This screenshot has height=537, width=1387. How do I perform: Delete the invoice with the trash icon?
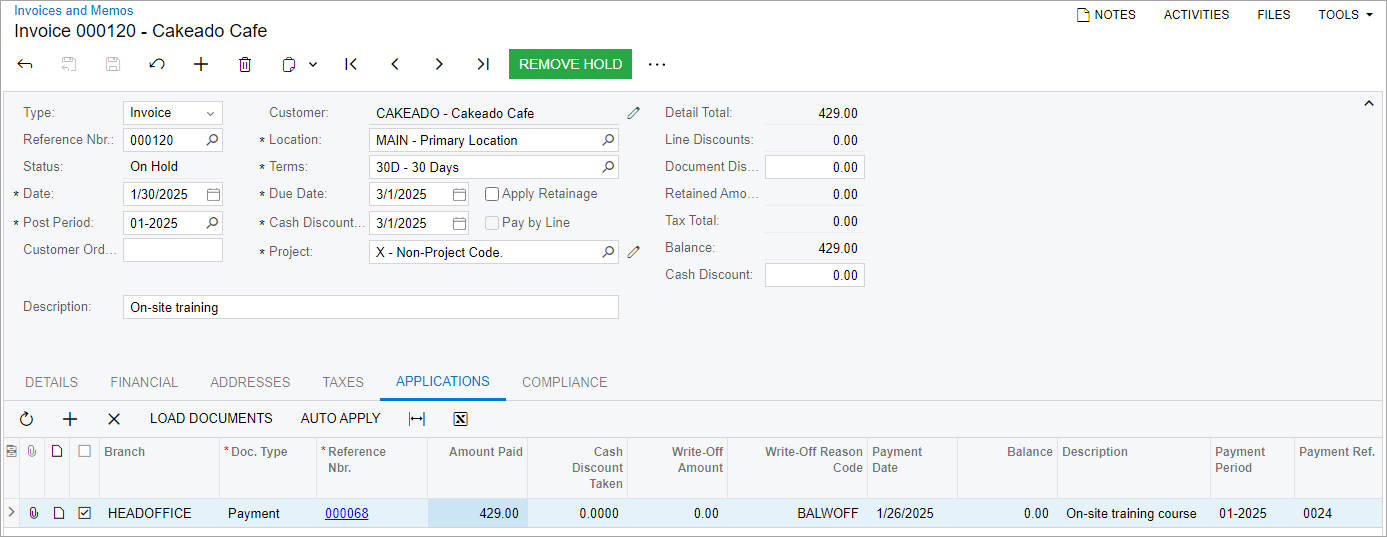(245, 64)
